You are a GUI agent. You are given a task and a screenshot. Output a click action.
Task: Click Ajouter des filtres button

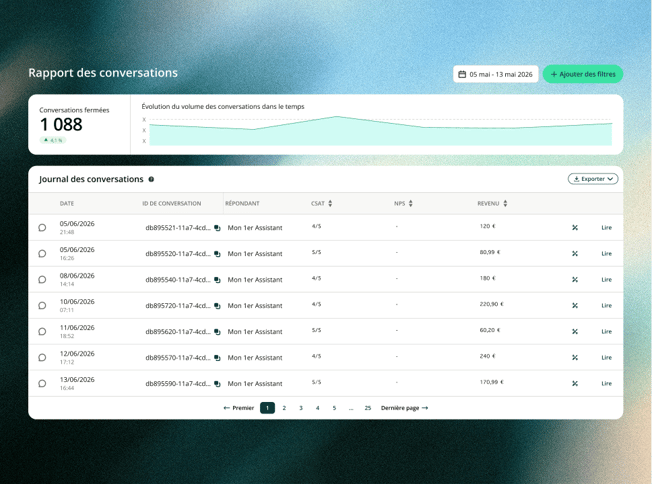pyautogui.click(x=583, y=74)
